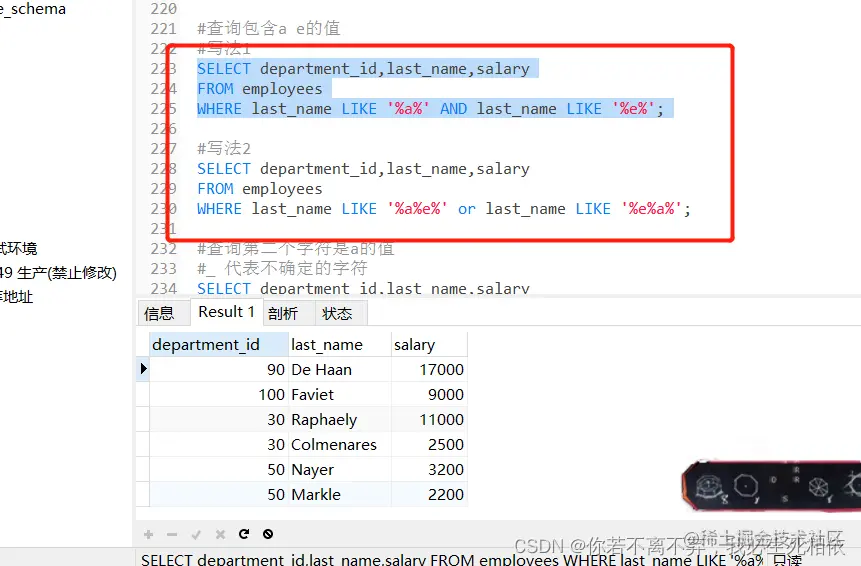The width and height of the screenshot is (861, 566).
Task: Click the comment #写法2 in editor
Action: click(224, 148)
